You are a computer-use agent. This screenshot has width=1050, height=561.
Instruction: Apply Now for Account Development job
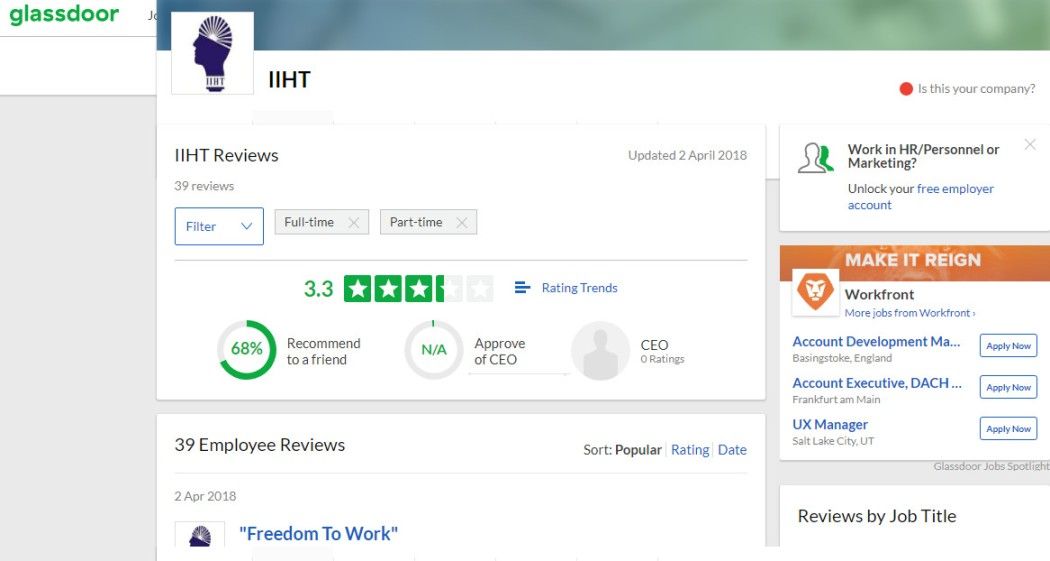[1008, 346]
